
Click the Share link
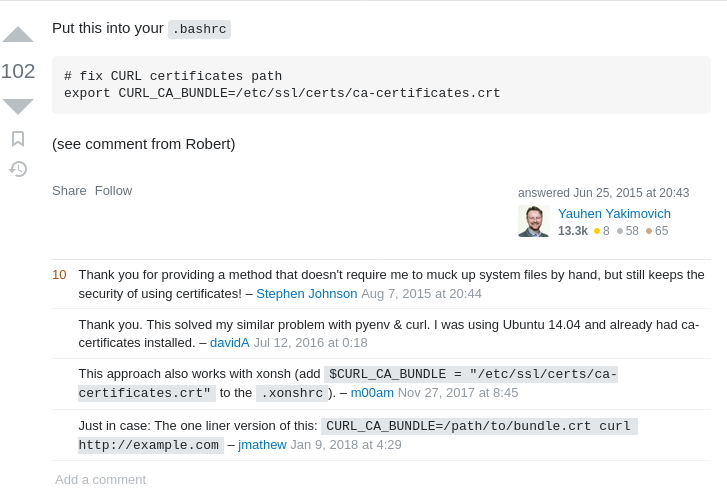coord(69,191)
